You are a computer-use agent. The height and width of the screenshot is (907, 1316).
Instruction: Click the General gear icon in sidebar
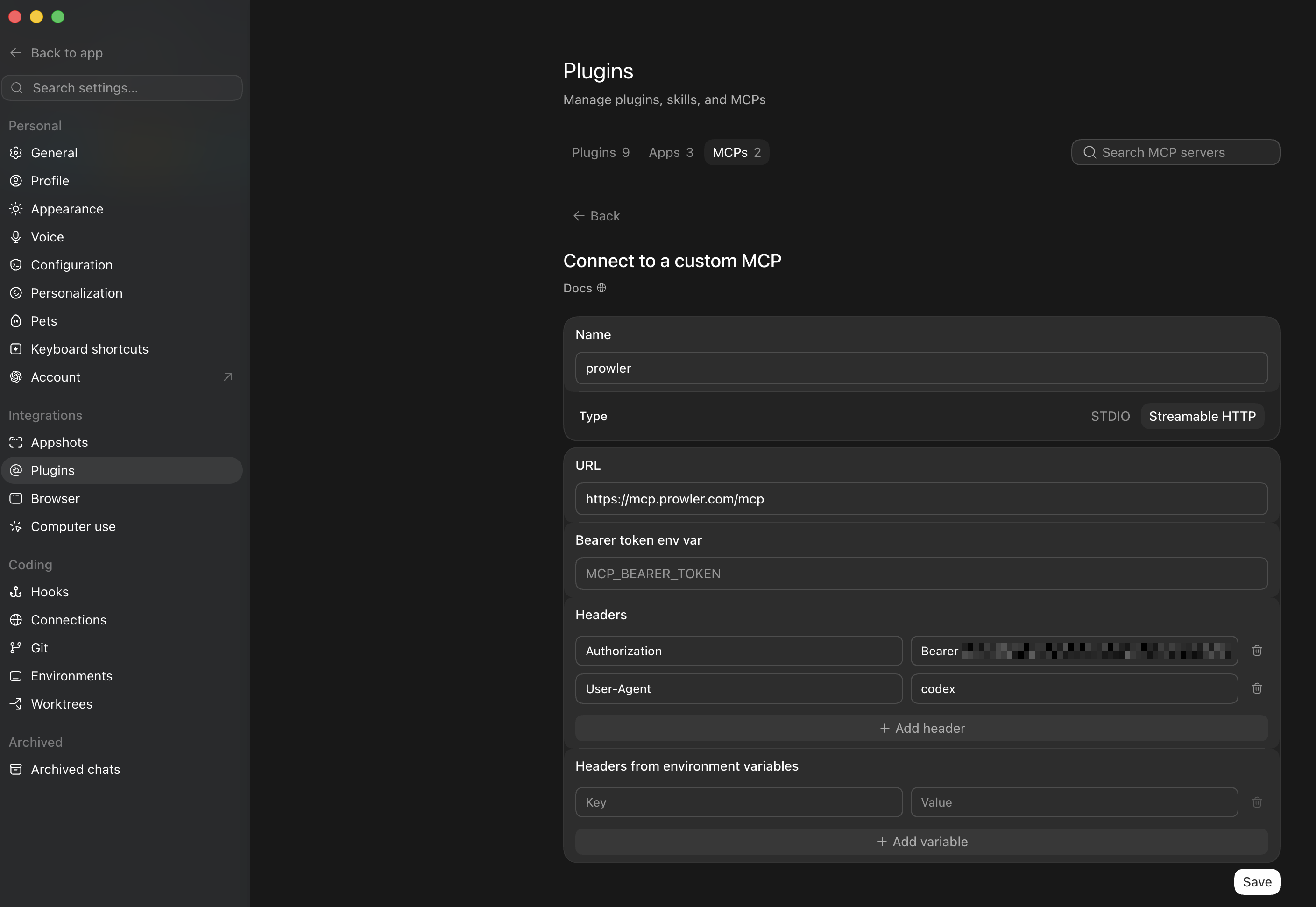[16, 153]
